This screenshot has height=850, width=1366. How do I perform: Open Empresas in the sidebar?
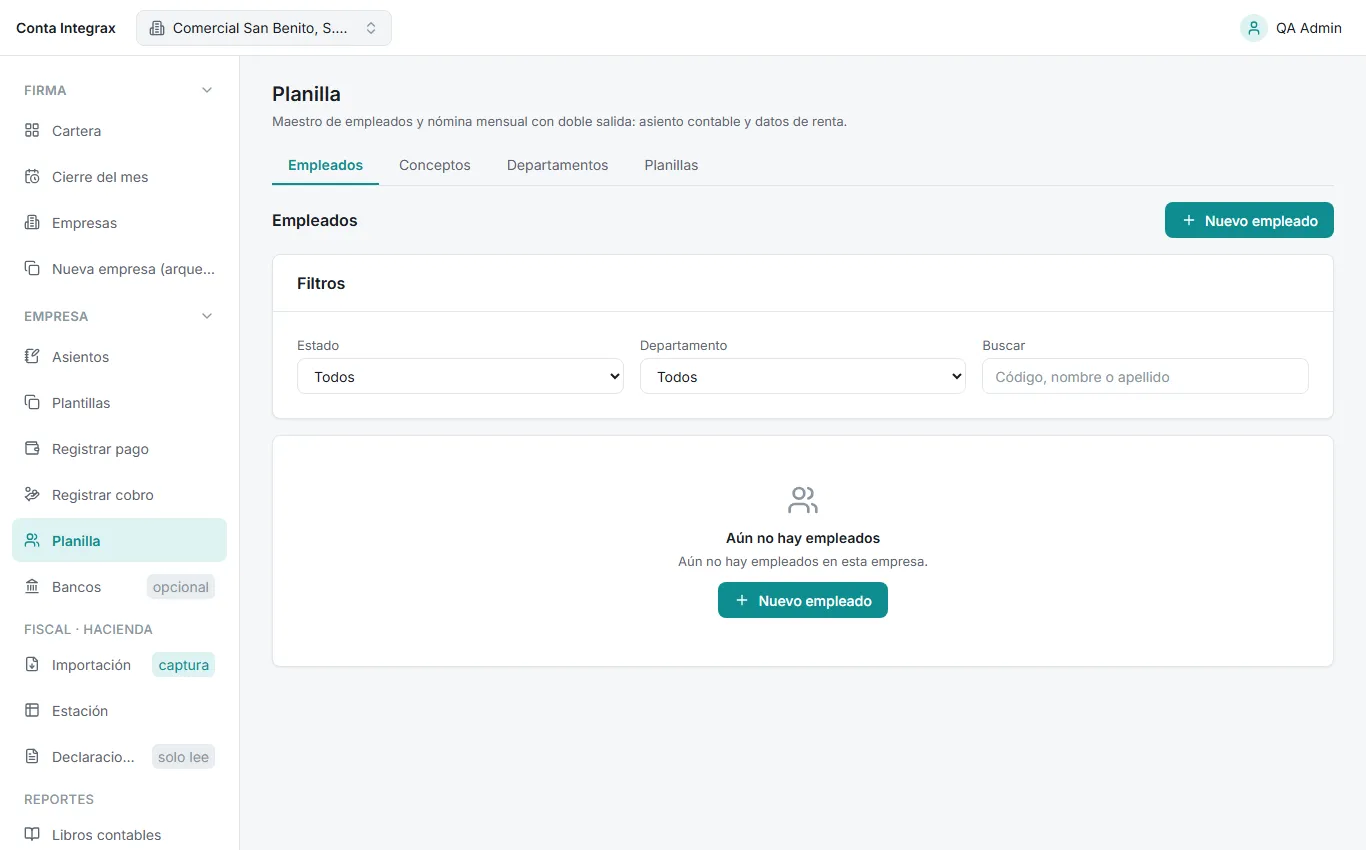(120, 223)
